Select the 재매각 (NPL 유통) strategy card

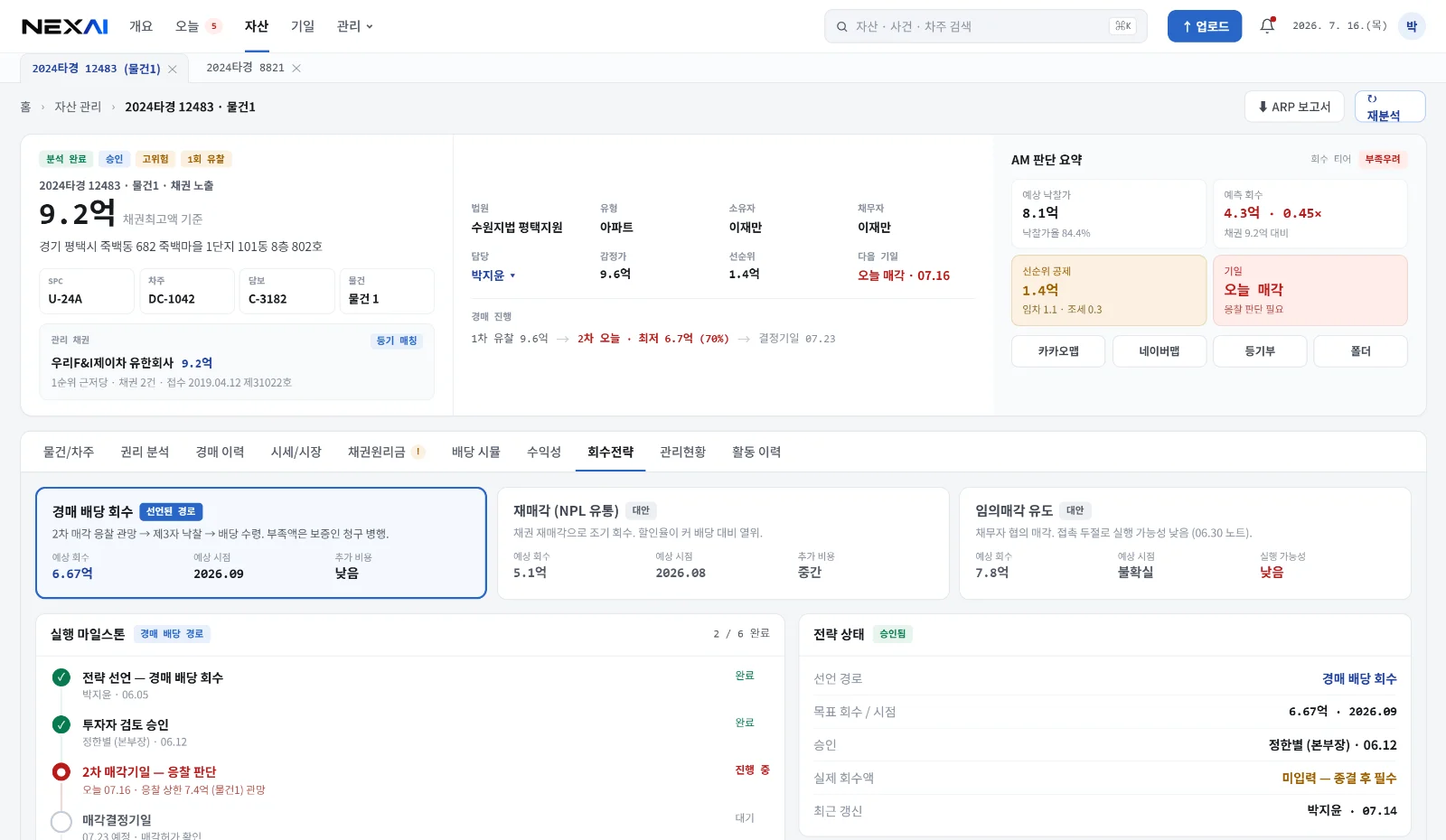click(x=723, y=543)
